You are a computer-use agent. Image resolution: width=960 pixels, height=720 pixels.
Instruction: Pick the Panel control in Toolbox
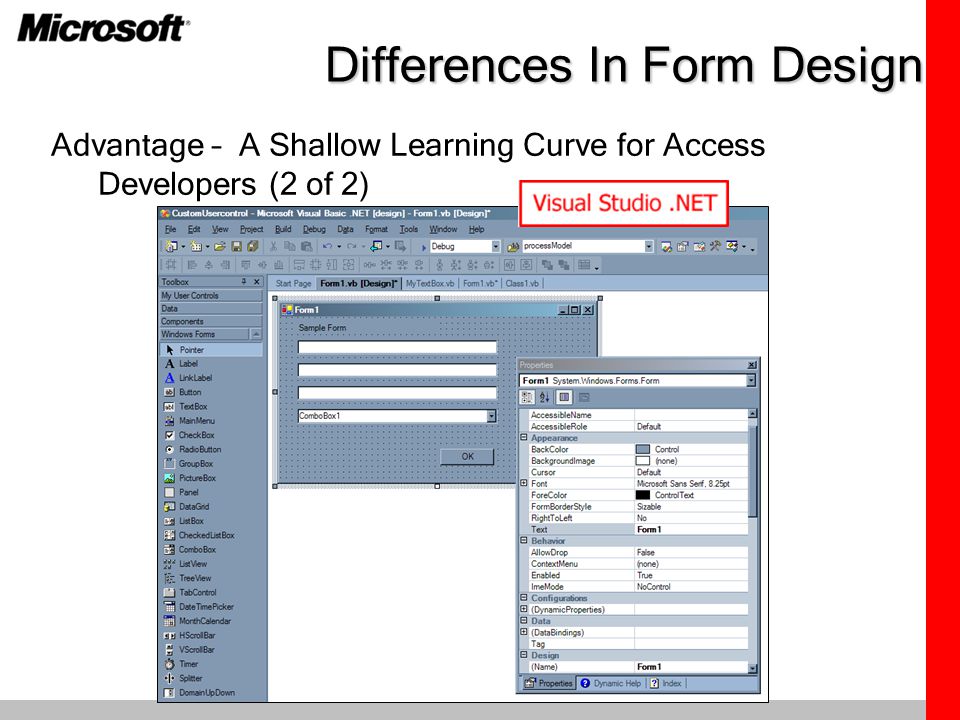point(181,492)
